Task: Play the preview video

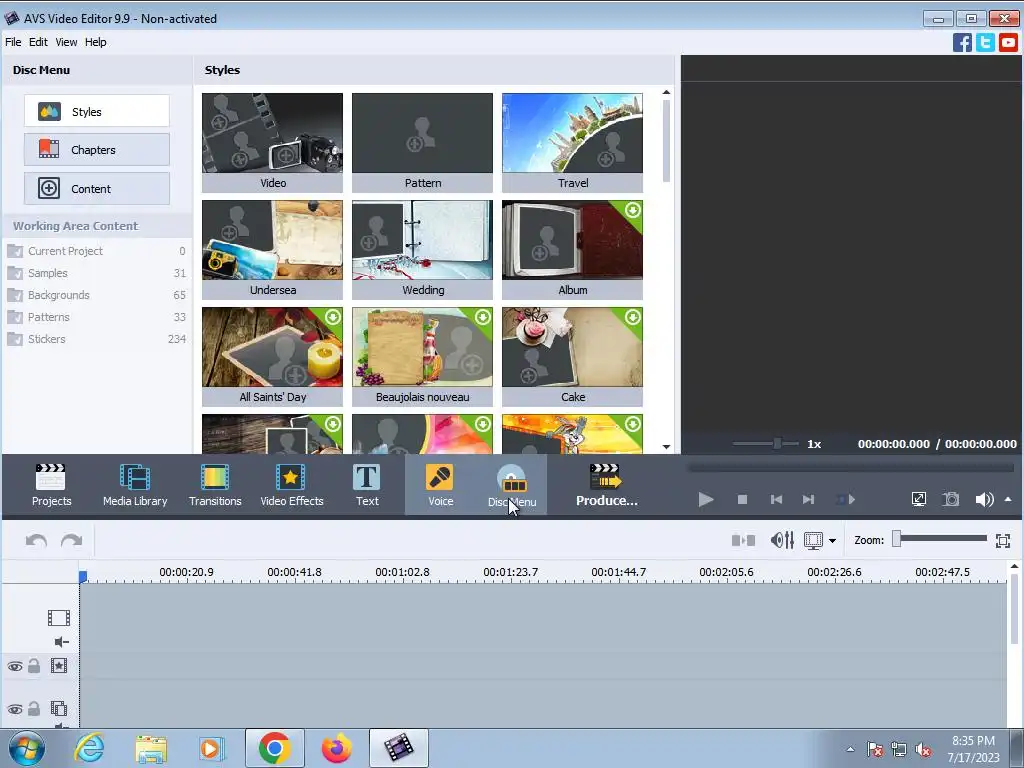Action: (705, 500)
